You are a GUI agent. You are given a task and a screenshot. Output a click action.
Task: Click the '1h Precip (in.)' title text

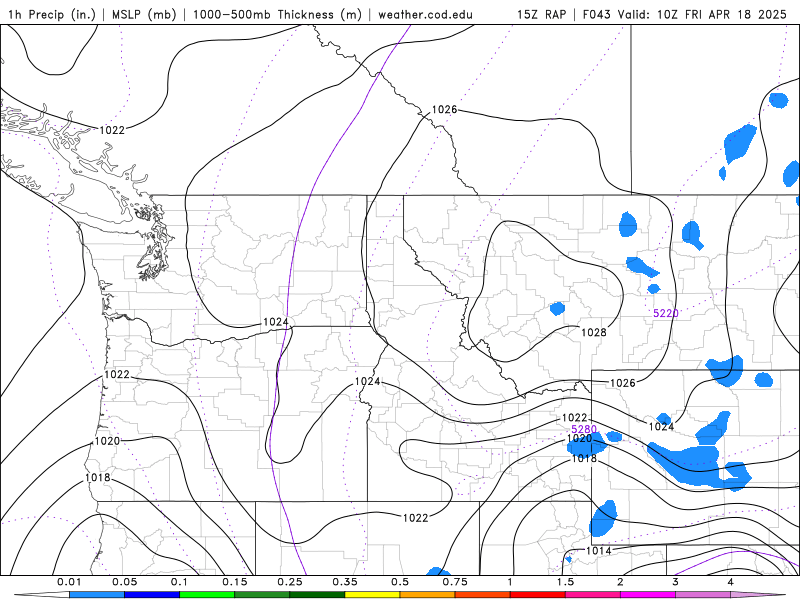pyautogui.click(x=52, y=14)
